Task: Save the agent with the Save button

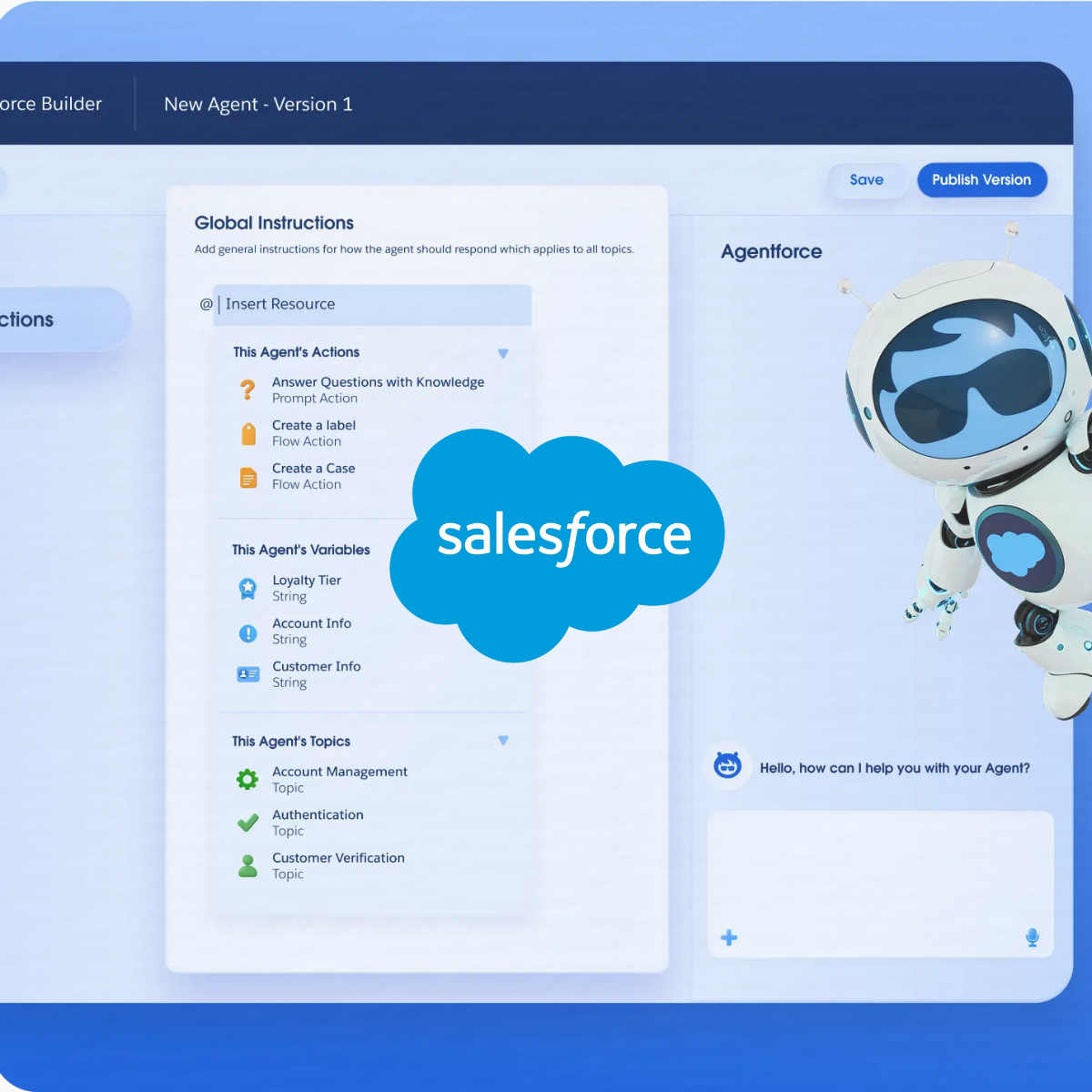Action: pos(866,180)
